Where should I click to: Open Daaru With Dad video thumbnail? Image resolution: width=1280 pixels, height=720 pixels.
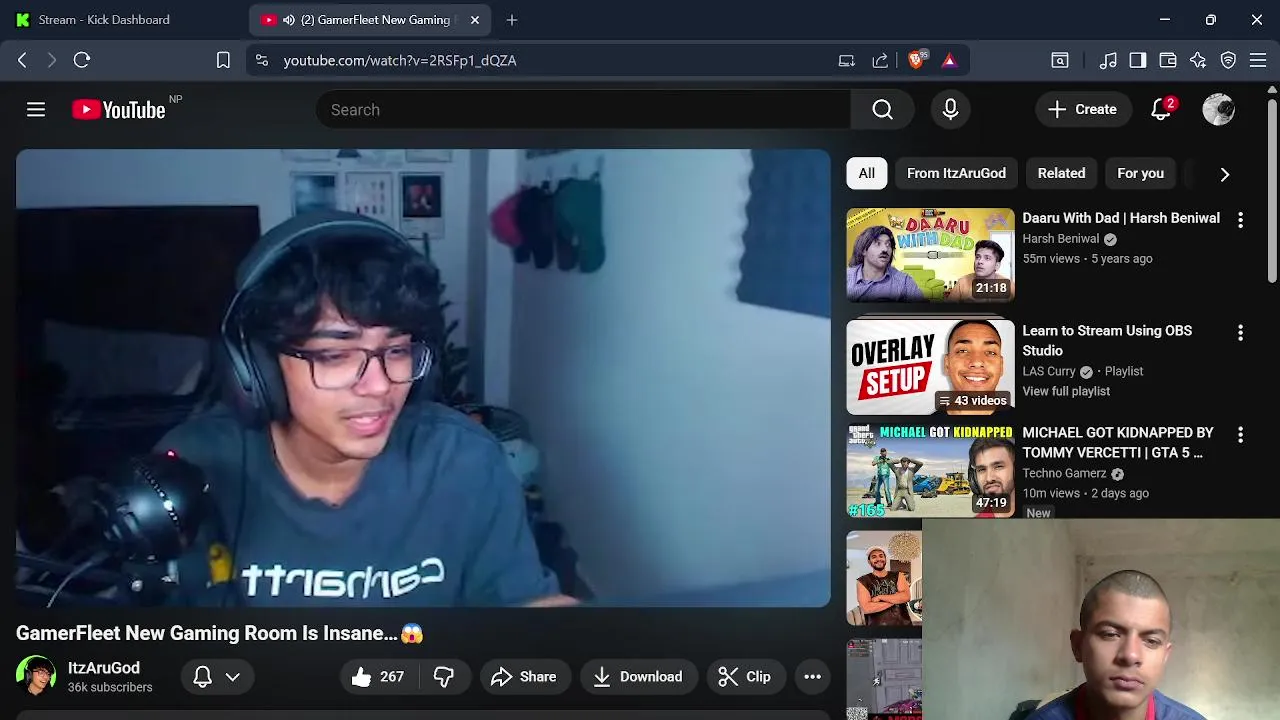point(930,255)
